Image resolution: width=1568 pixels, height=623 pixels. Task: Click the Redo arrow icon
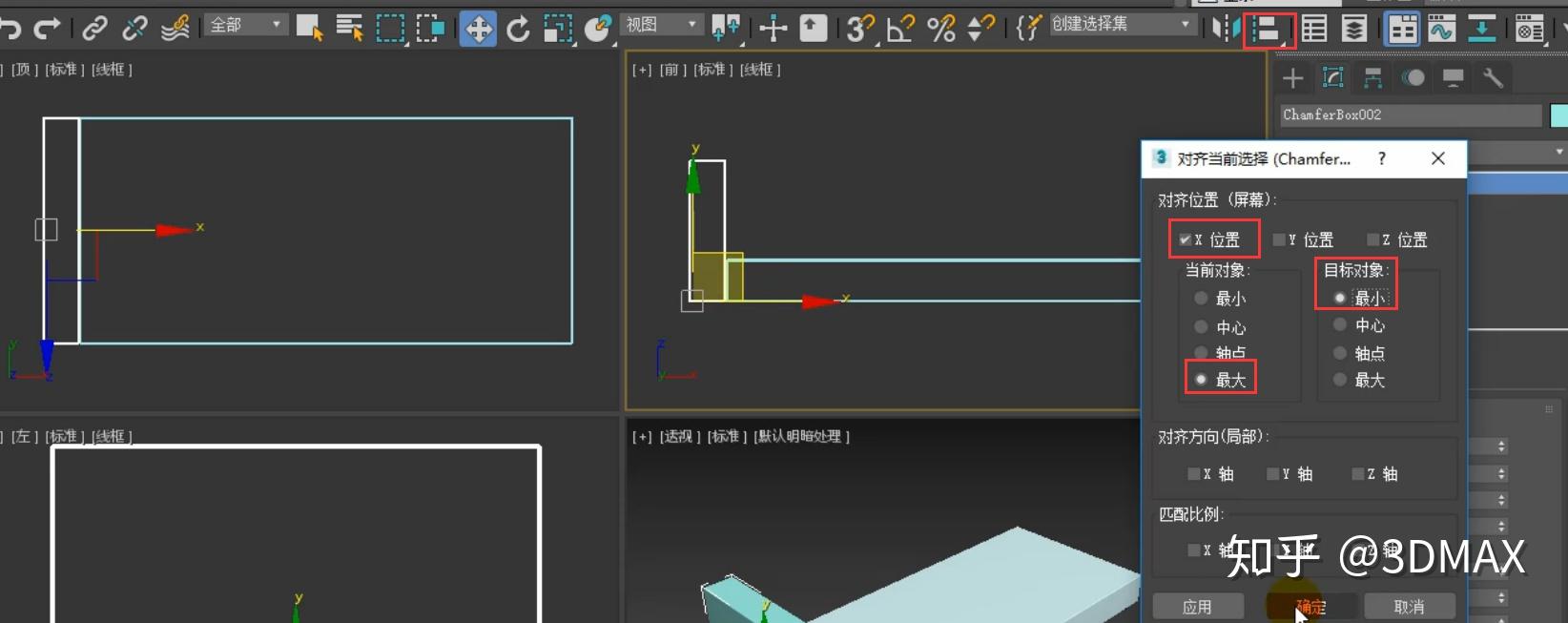click(x=47, y=29)
